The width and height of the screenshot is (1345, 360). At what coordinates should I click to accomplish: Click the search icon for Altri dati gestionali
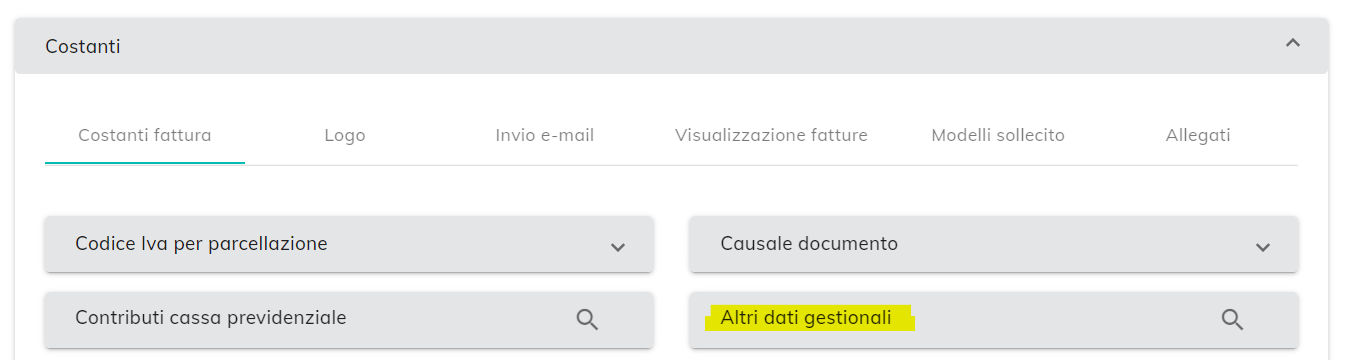point(1232,320)
